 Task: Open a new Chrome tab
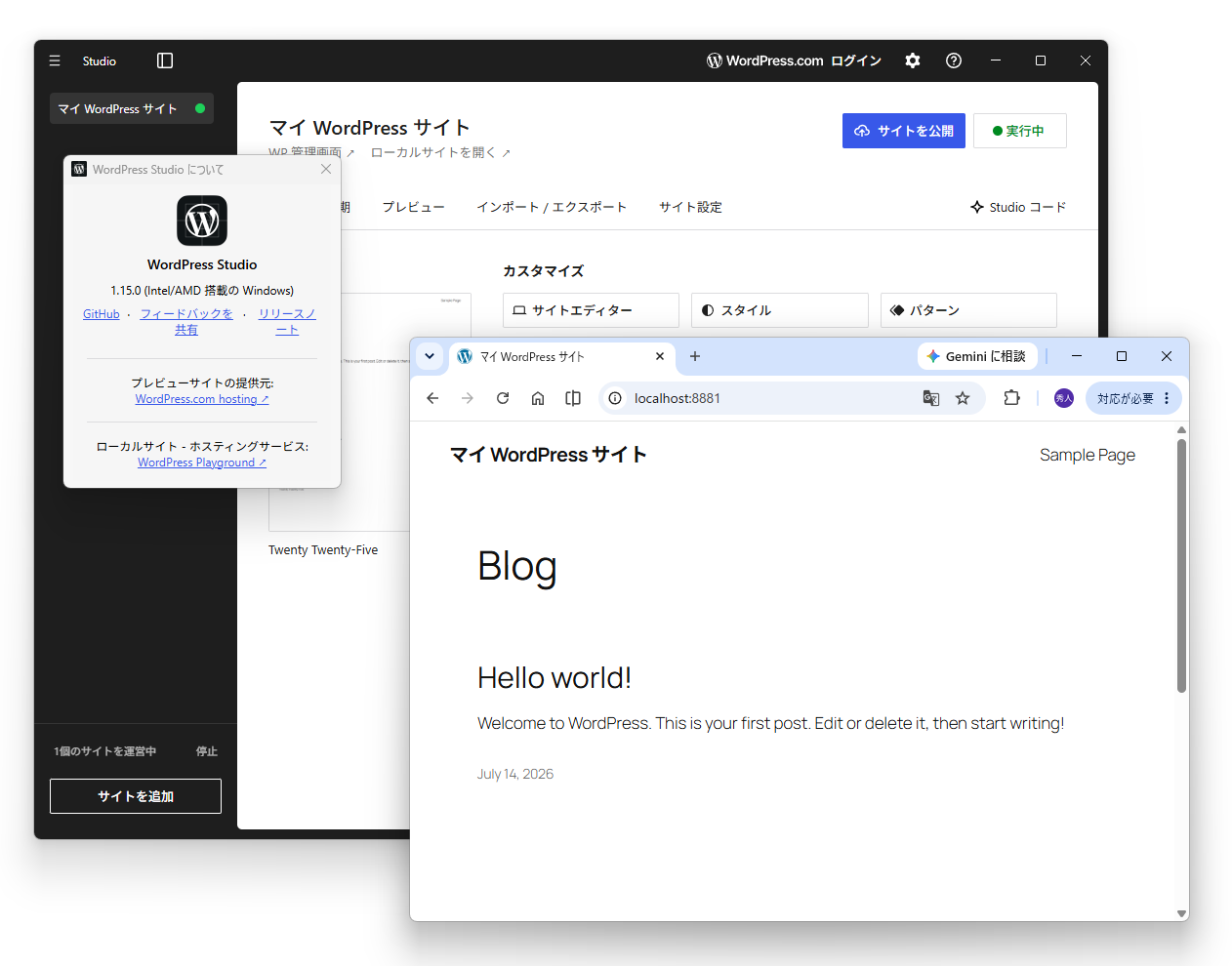(x=695, y=356)
